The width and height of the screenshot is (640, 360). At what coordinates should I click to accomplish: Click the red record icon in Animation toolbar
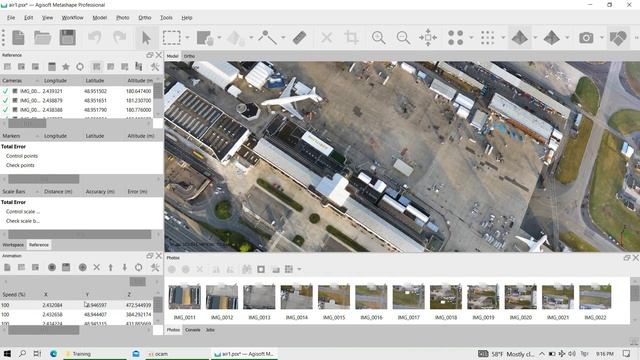coord(52,267)
